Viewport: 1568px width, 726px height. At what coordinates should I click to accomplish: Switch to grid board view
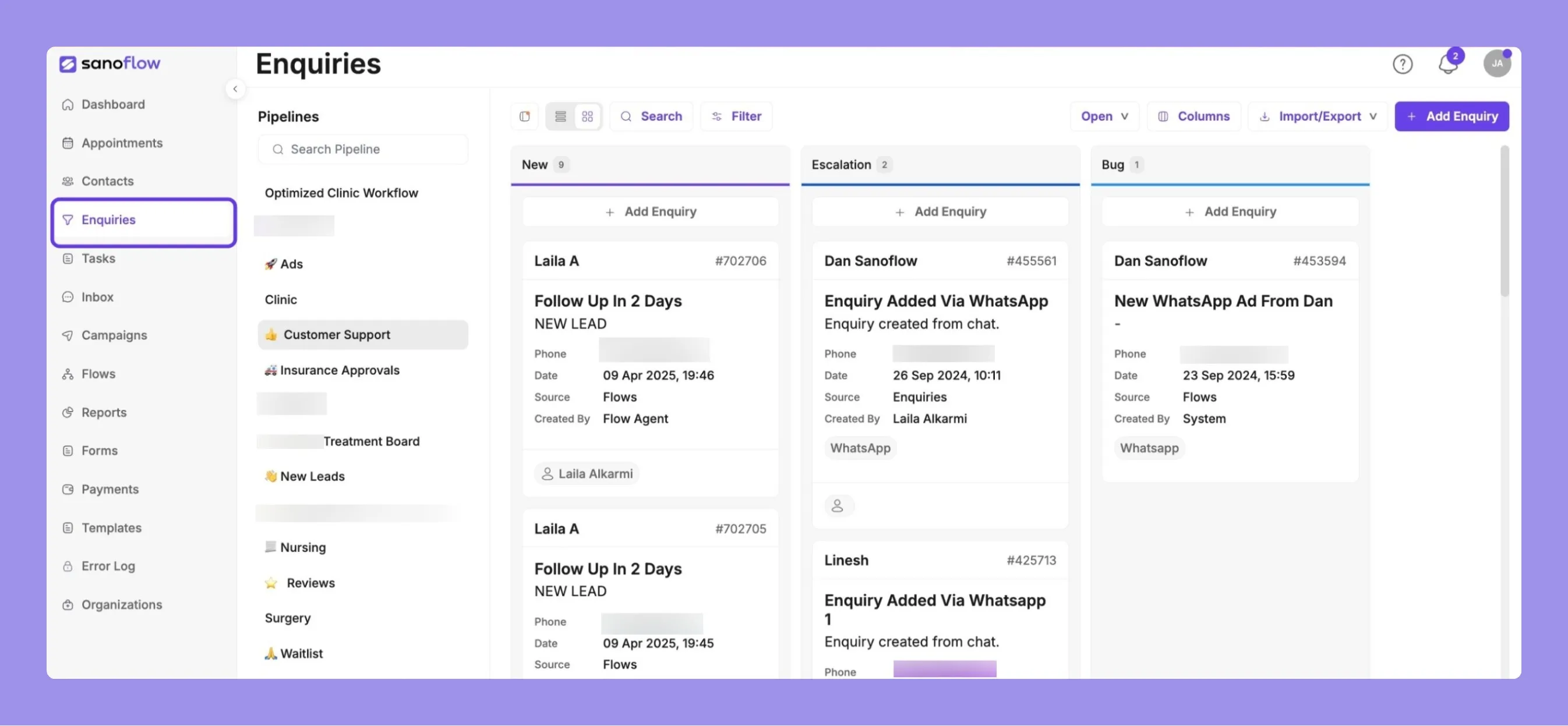(x=587, y=116)
